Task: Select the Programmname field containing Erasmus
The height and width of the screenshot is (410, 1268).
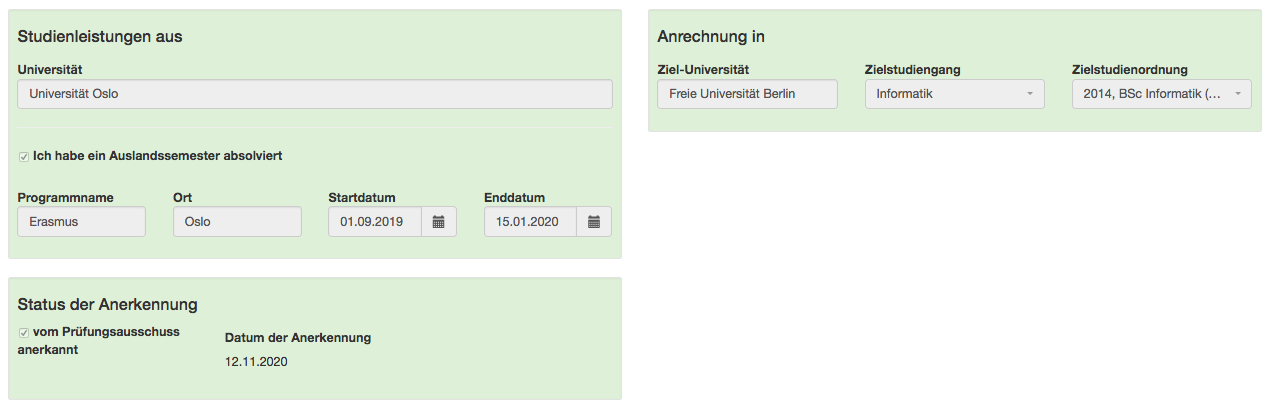Action: tap(82, 222)
